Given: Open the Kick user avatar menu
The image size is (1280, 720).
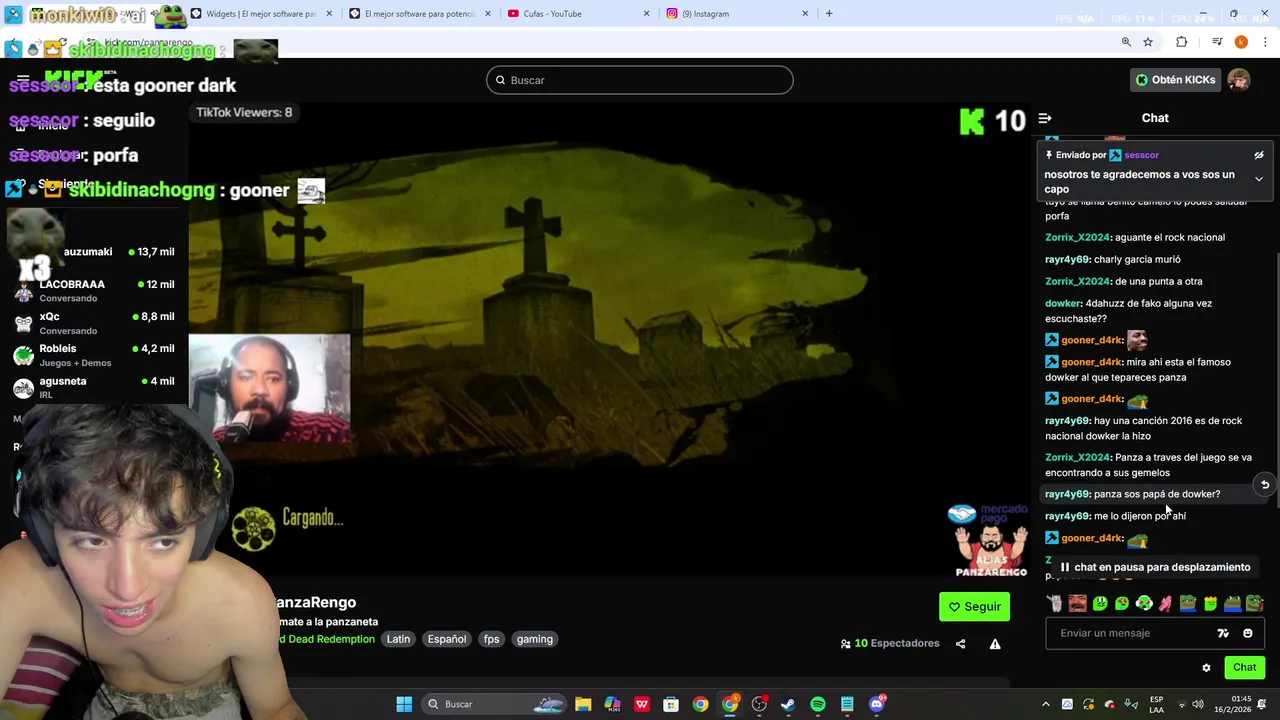Looking at the screenshot, I should 1239,80.
